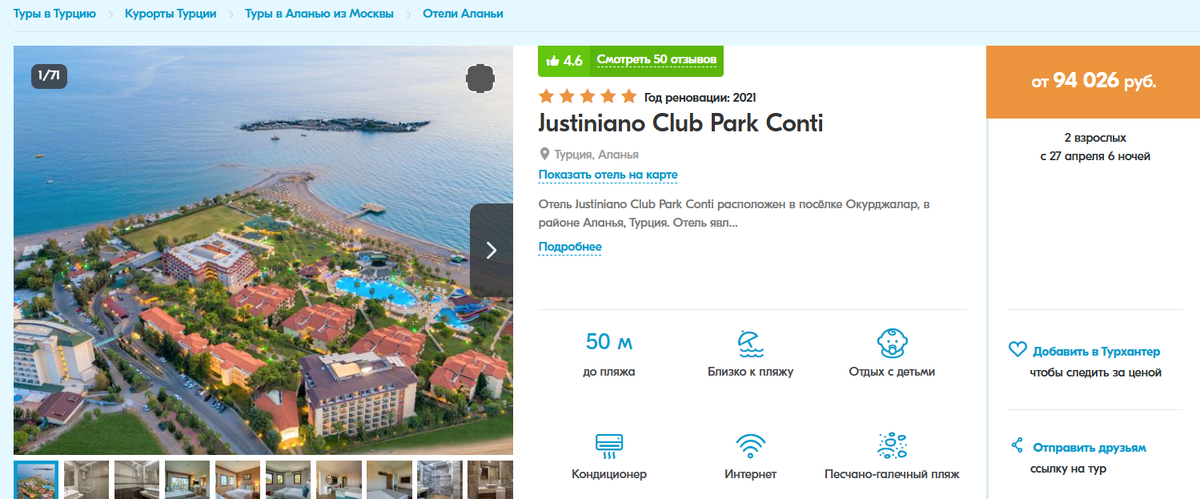The height and width of the screenshot is (499, 1200).
Task: Click the hotel star rating
Action: 587,97
